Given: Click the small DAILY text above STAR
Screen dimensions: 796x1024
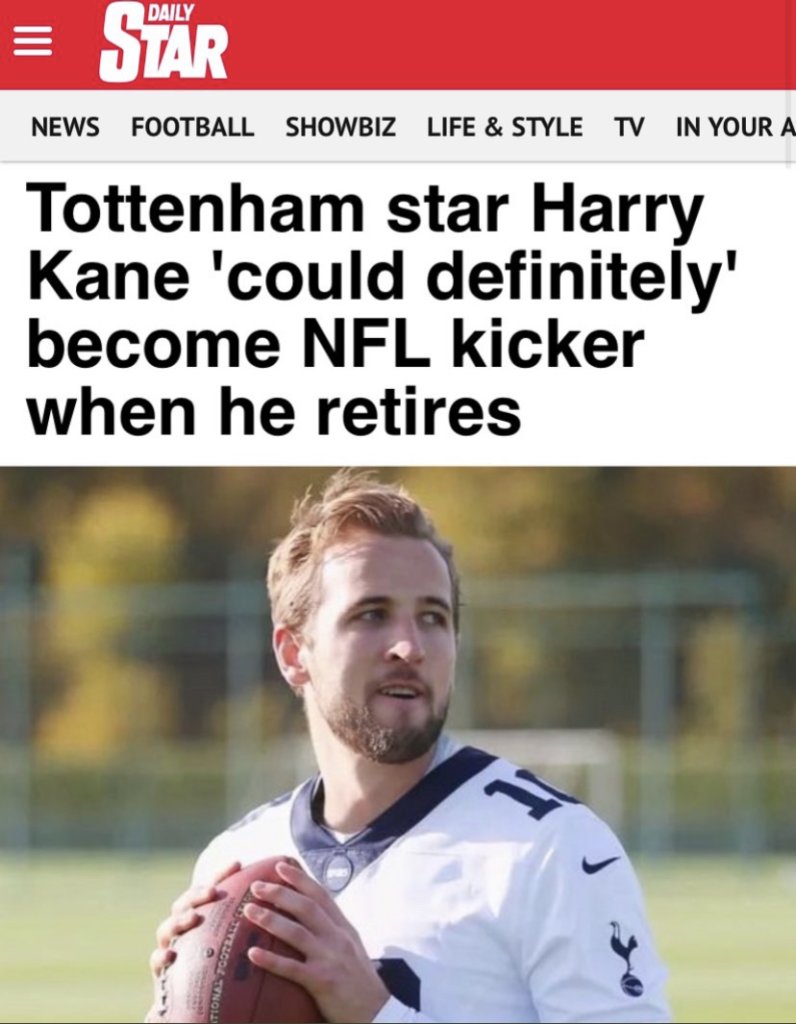Looking at the screenshot, I should click(x=171, y=11).
